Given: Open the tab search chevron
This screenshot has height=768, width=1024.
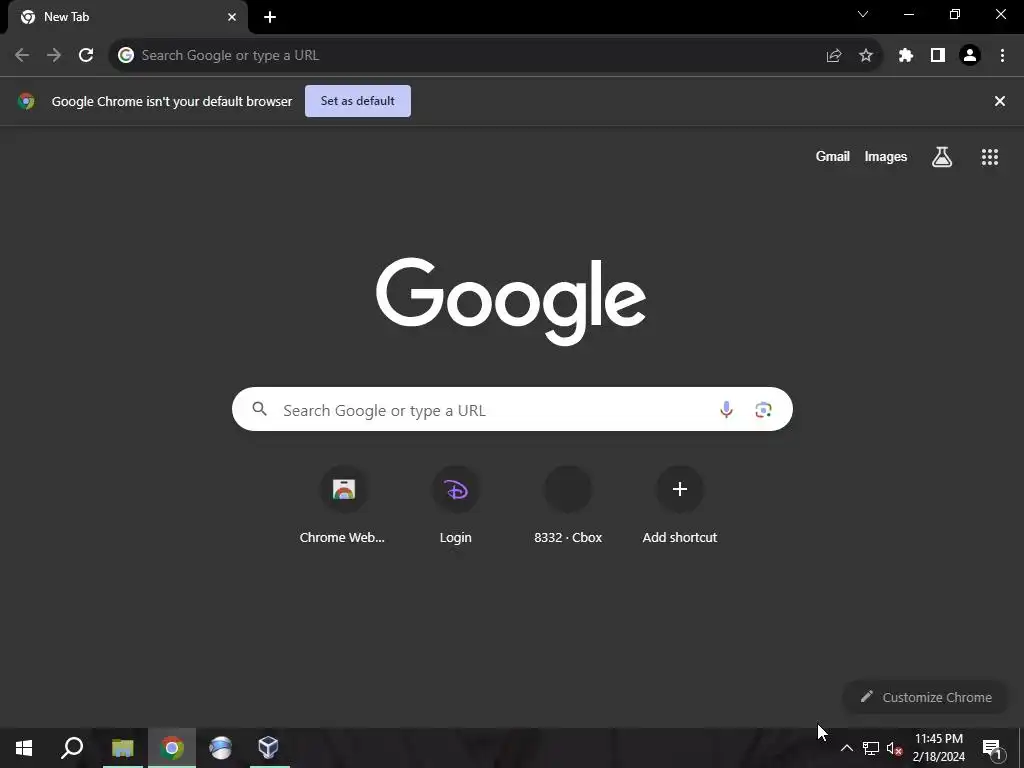Looking at the screenshot, I should tap(863, 14).
